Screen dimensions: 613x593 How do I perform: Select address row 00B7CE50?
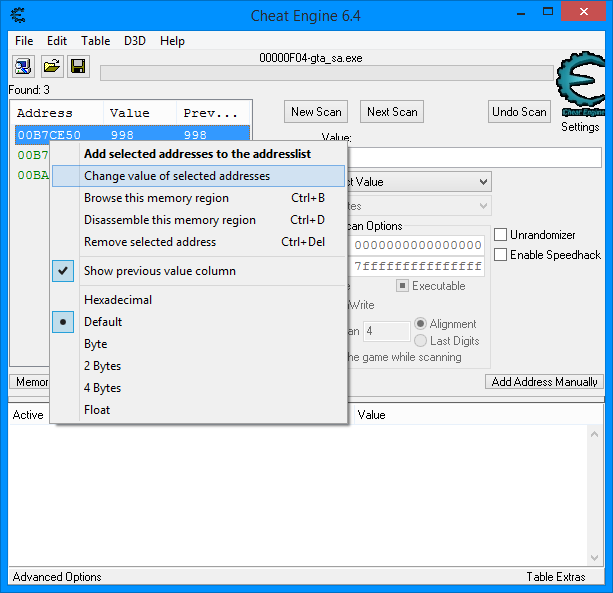coord(132,135)
